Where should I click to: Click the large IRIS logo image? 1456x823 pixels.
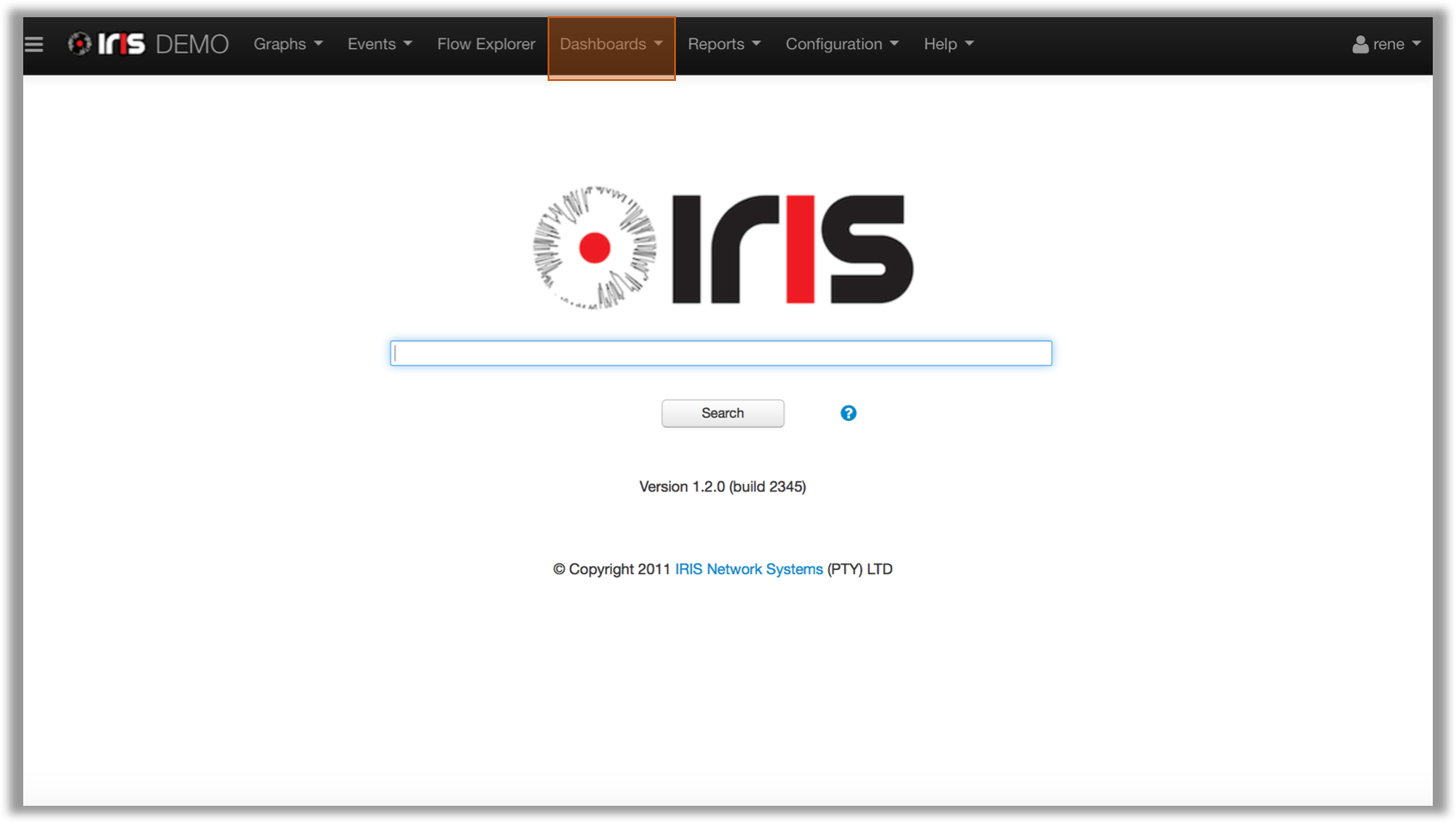point(722,248)
